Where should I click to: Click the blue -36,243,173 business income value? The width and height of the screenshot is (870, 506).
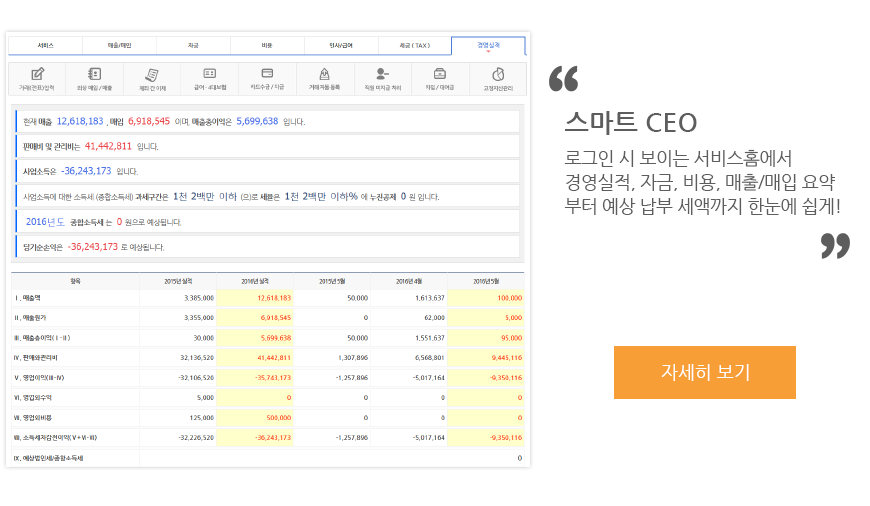click(x=86, y=171)
